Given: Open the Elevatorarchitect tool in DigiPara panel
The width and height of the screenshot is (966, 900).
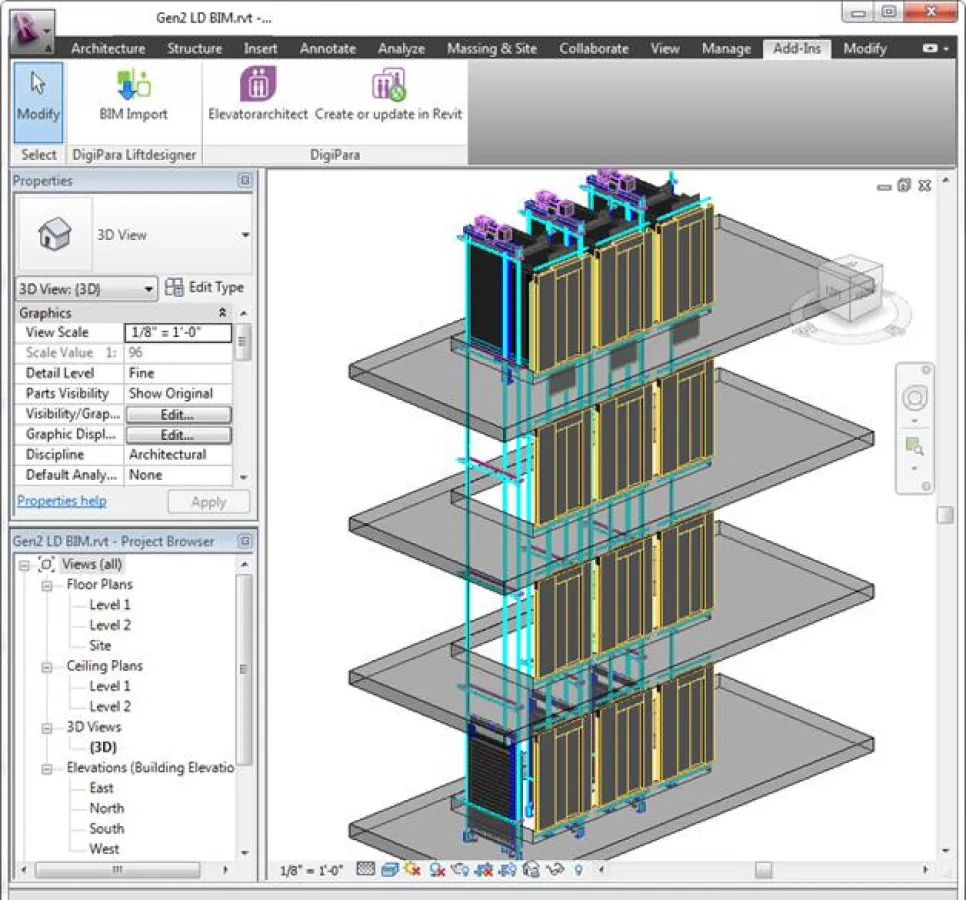Looking at the screenshot, I should point(258,95).
